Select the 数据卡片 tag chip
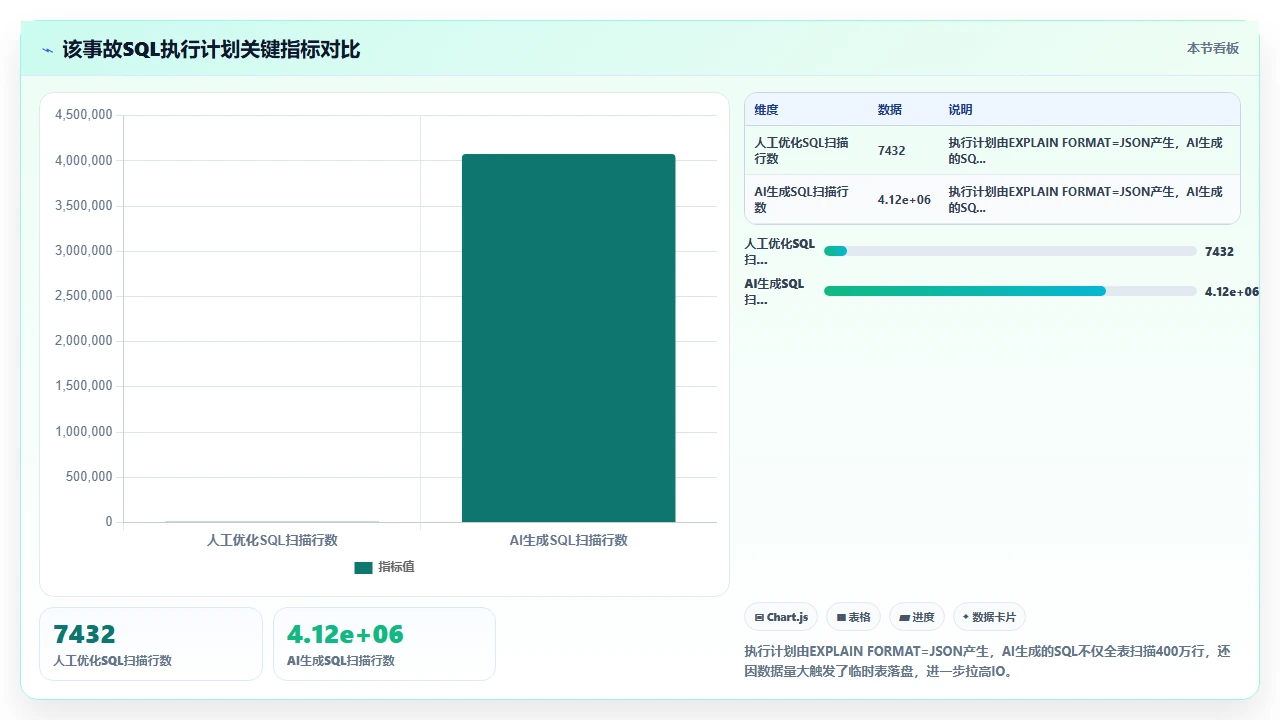Viewport: 1280px width, 720px height. pyautogui.click(x=989, y=617)
